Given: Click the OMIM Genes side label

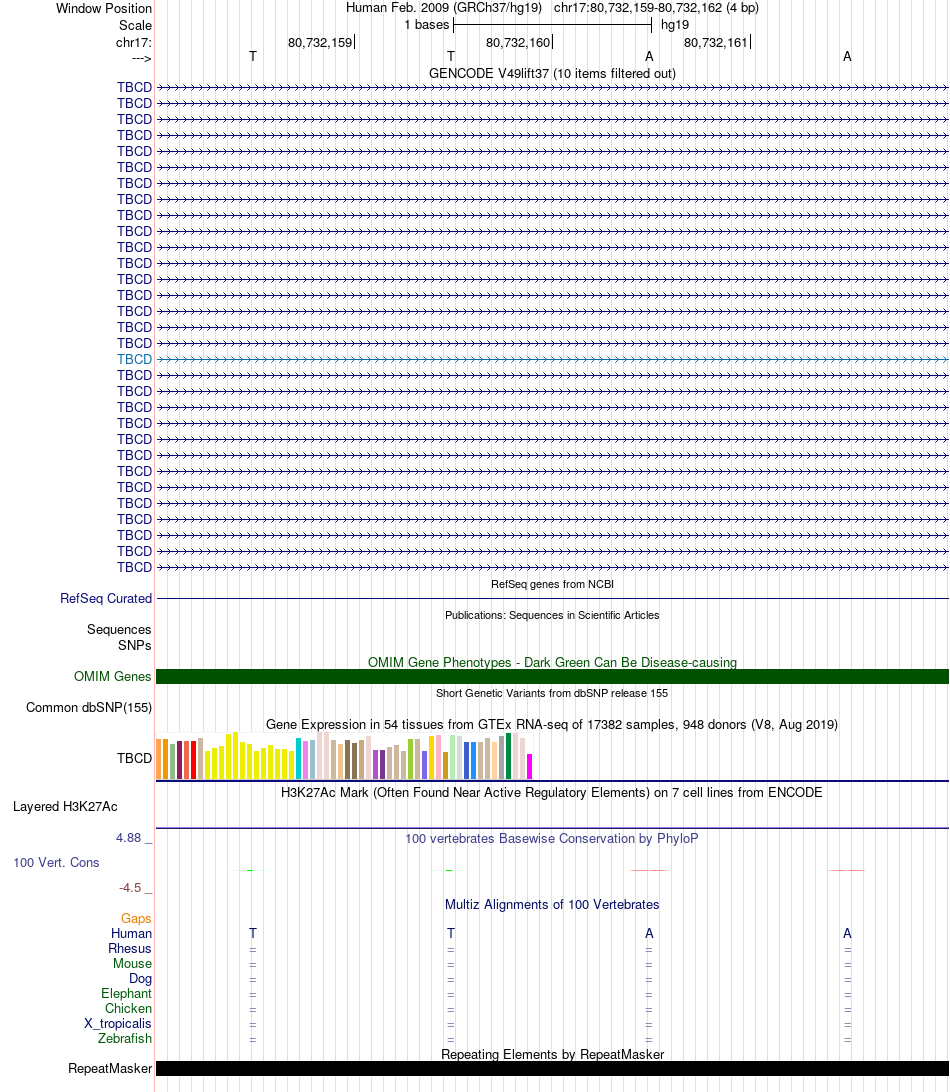Looking at the screenshot, I should point(113,676).
